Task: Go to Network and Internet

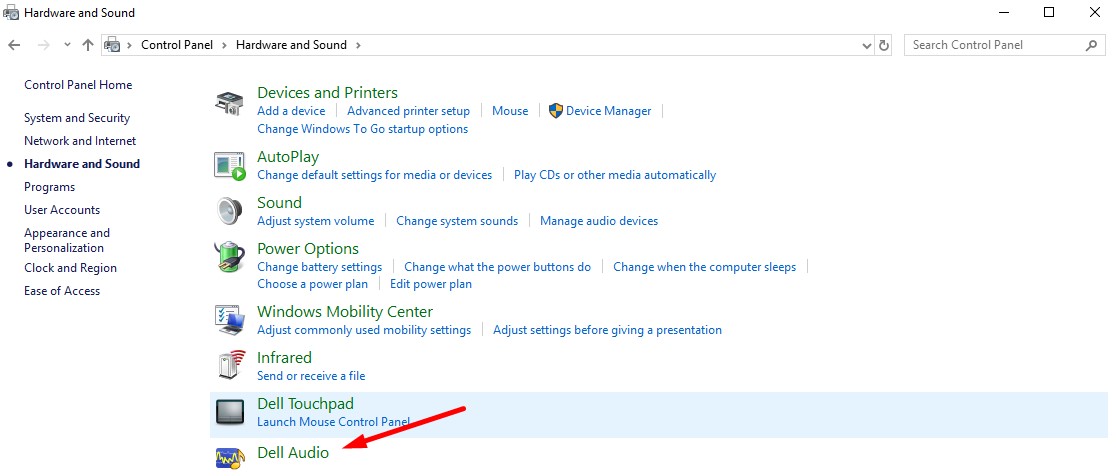Action: 80,141
